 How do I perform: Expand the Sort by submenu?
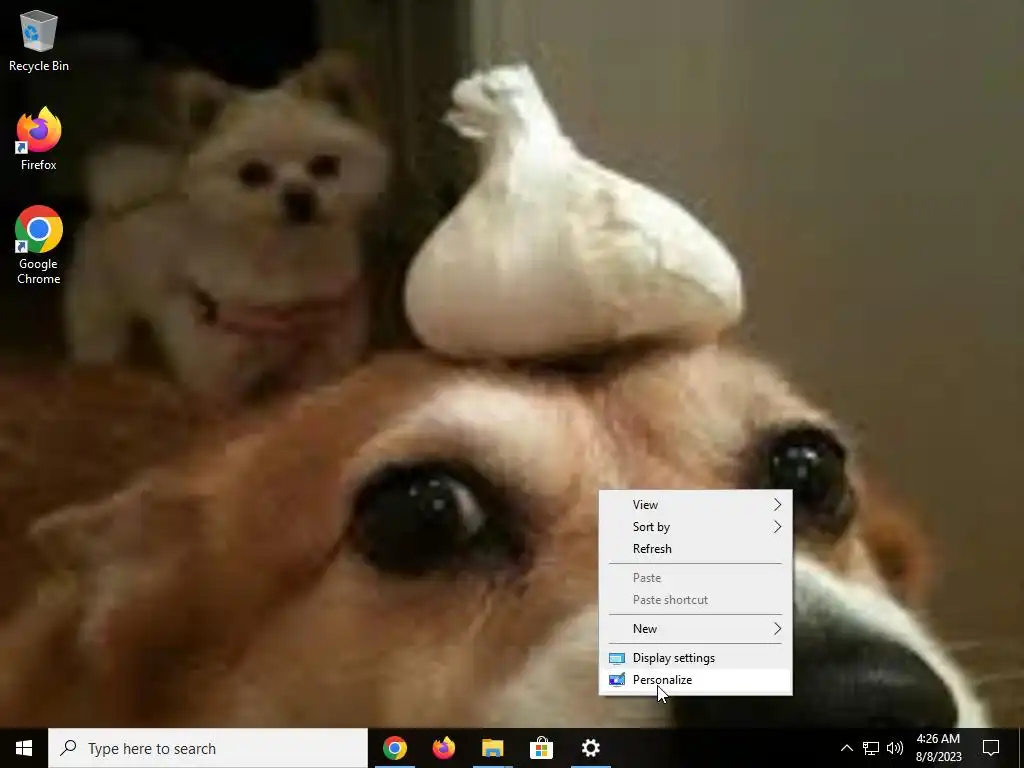(x=696, y=527)
